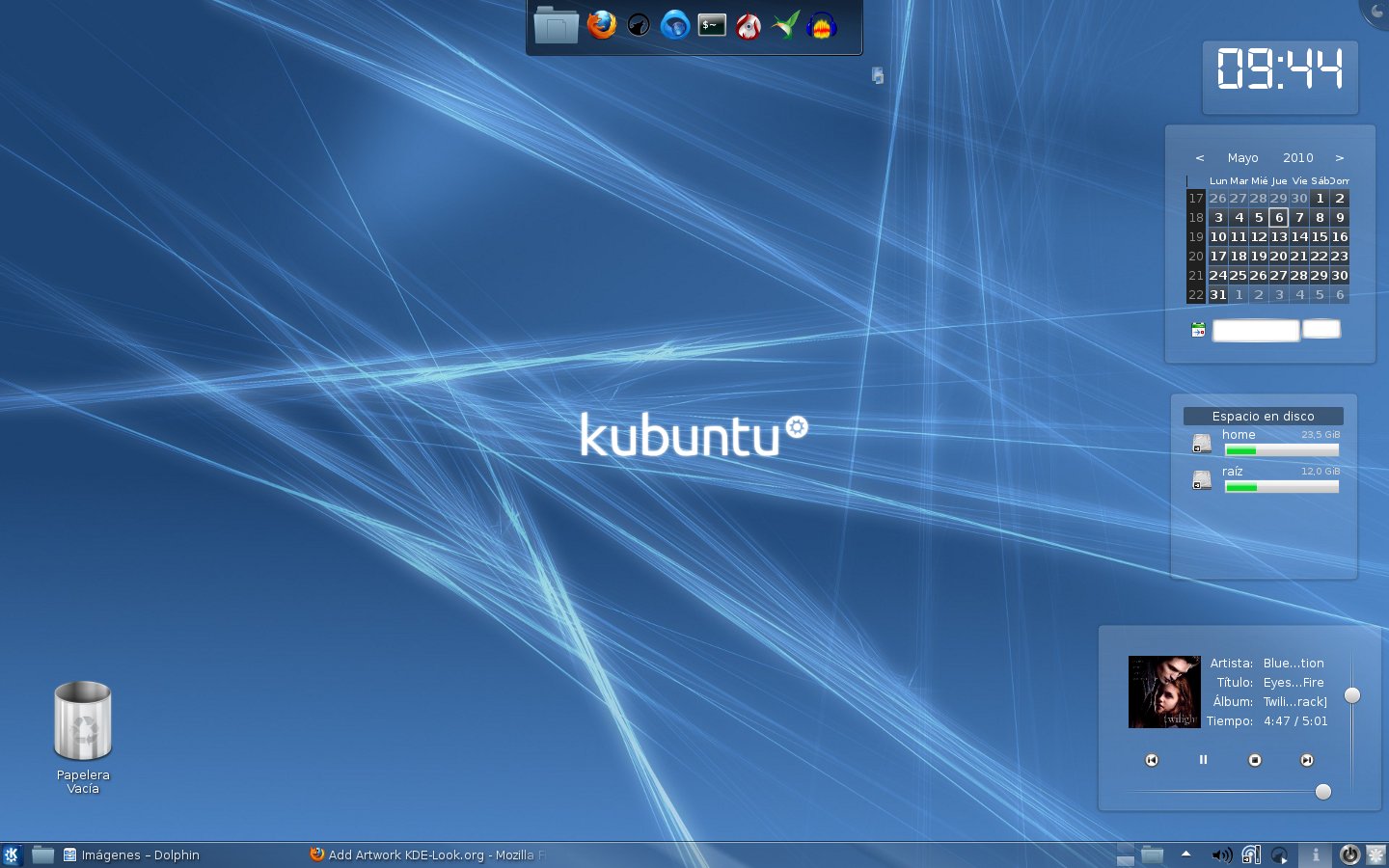Launch the red disc burner app in dock

point(749,26)
